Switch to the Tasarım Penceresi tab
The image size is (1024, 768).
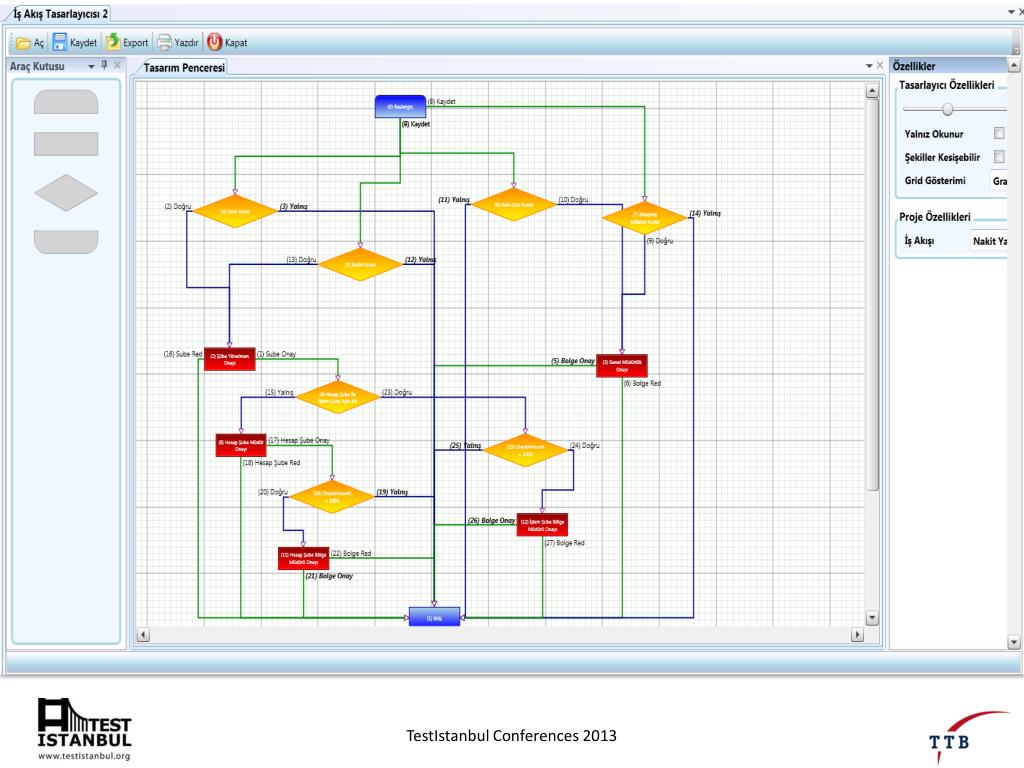[184, 67]
